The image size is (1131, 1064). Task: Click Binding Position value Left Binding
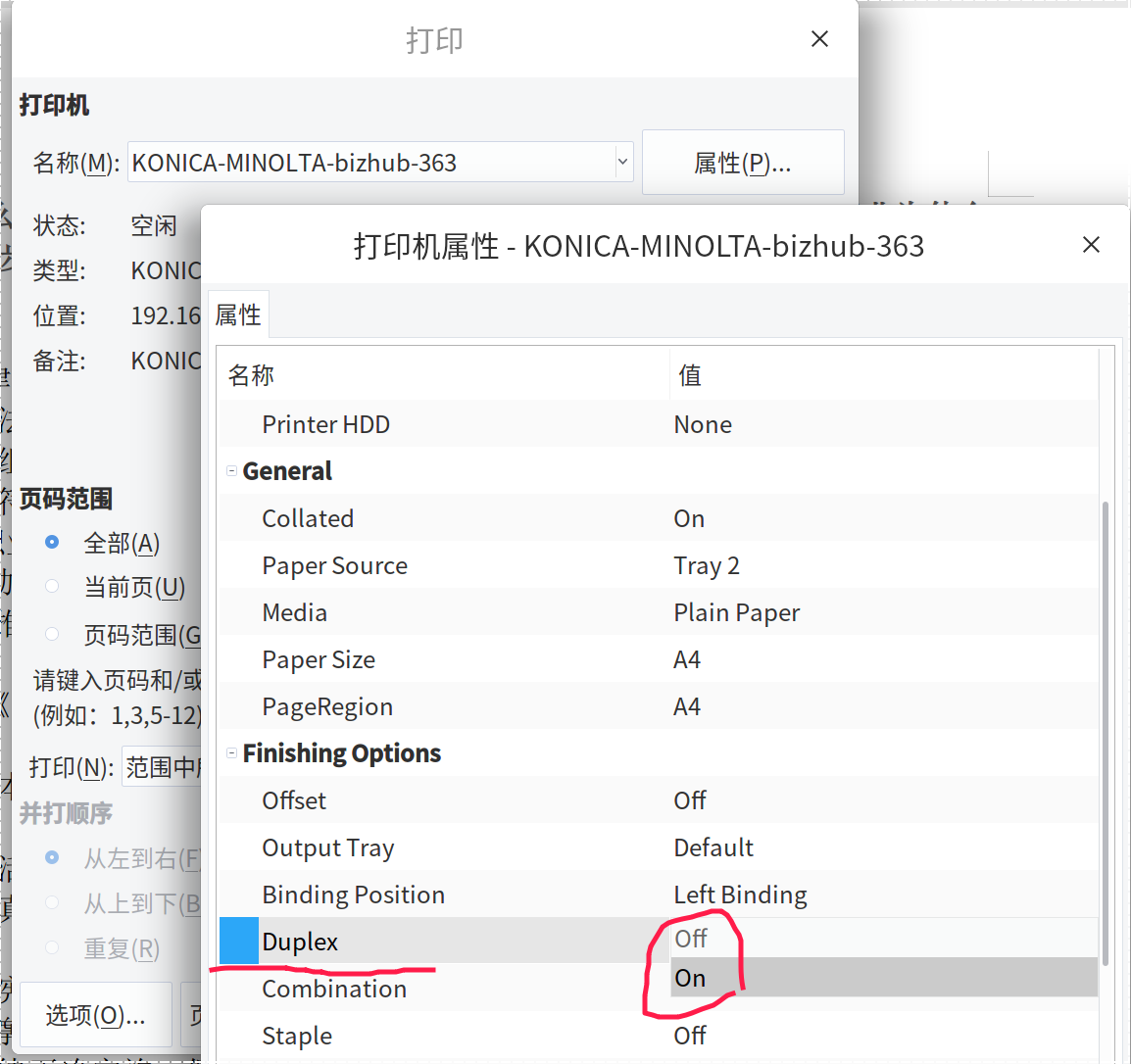tap(740, 895)
